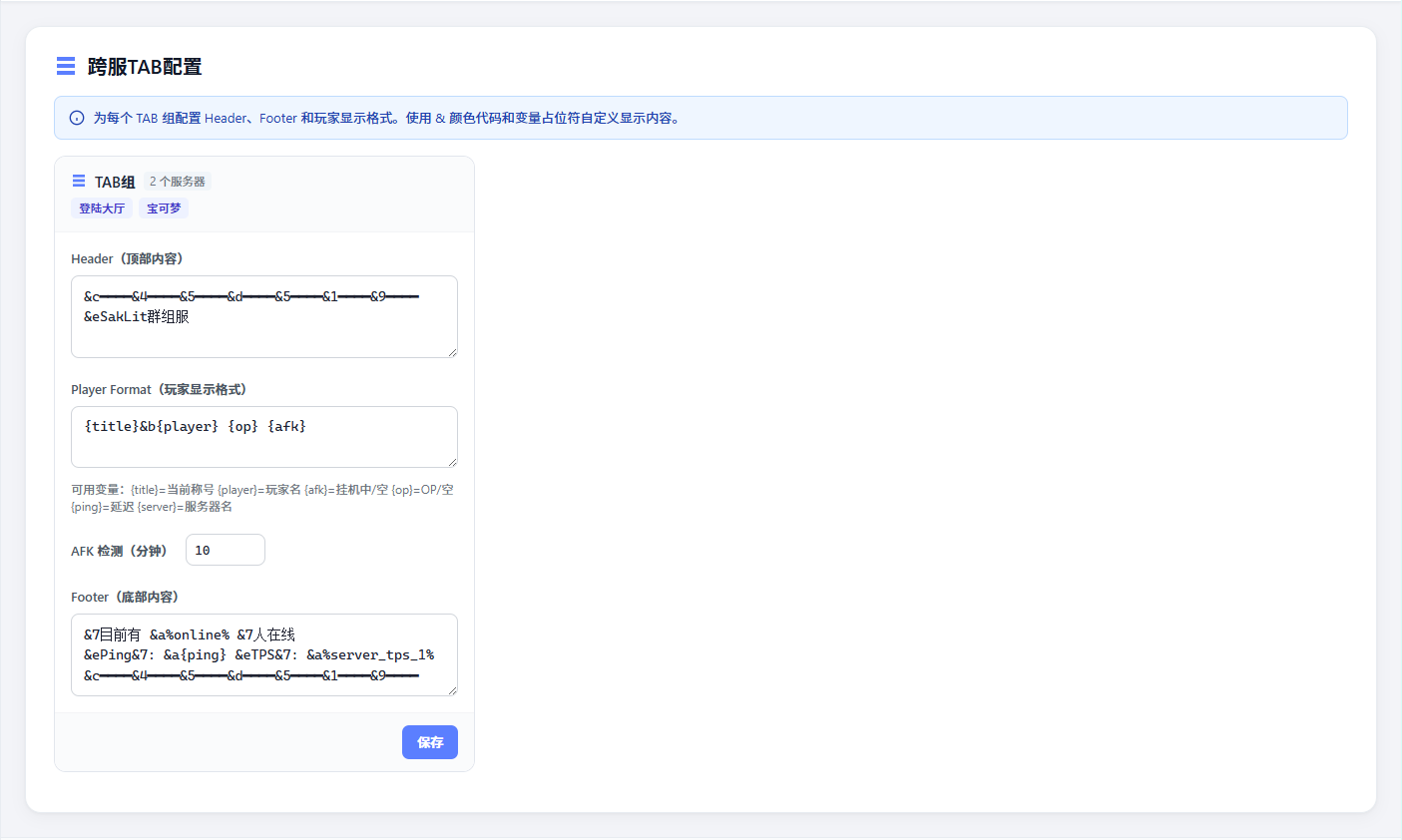Focus the Header (顶部内容) text area
The height and width of the screenshot is (840, 1402).
tap(264, 317)
